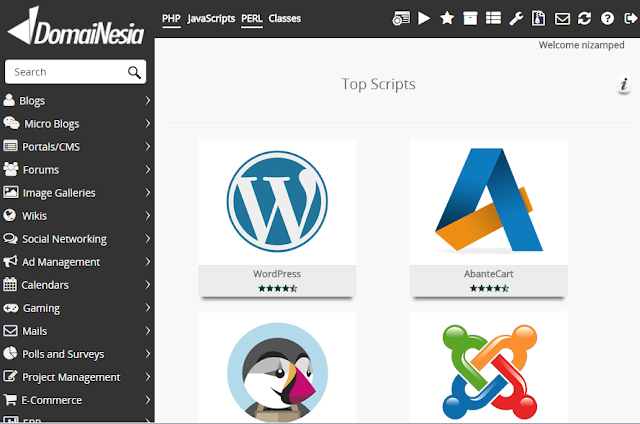Click the WordPress star rating
640x424 pixels.
(x=278, y=289)
